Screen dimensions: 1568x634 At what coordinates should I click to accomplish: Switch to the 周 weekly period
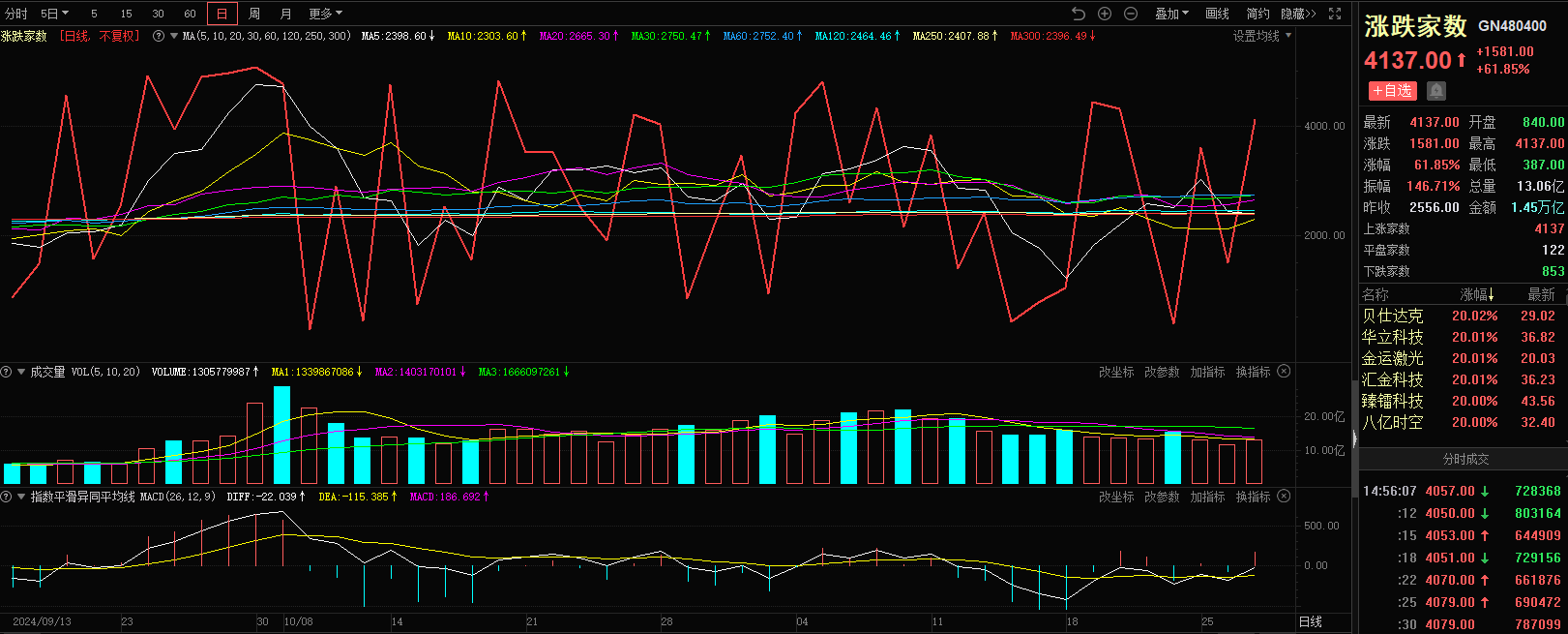pos(253,14)
